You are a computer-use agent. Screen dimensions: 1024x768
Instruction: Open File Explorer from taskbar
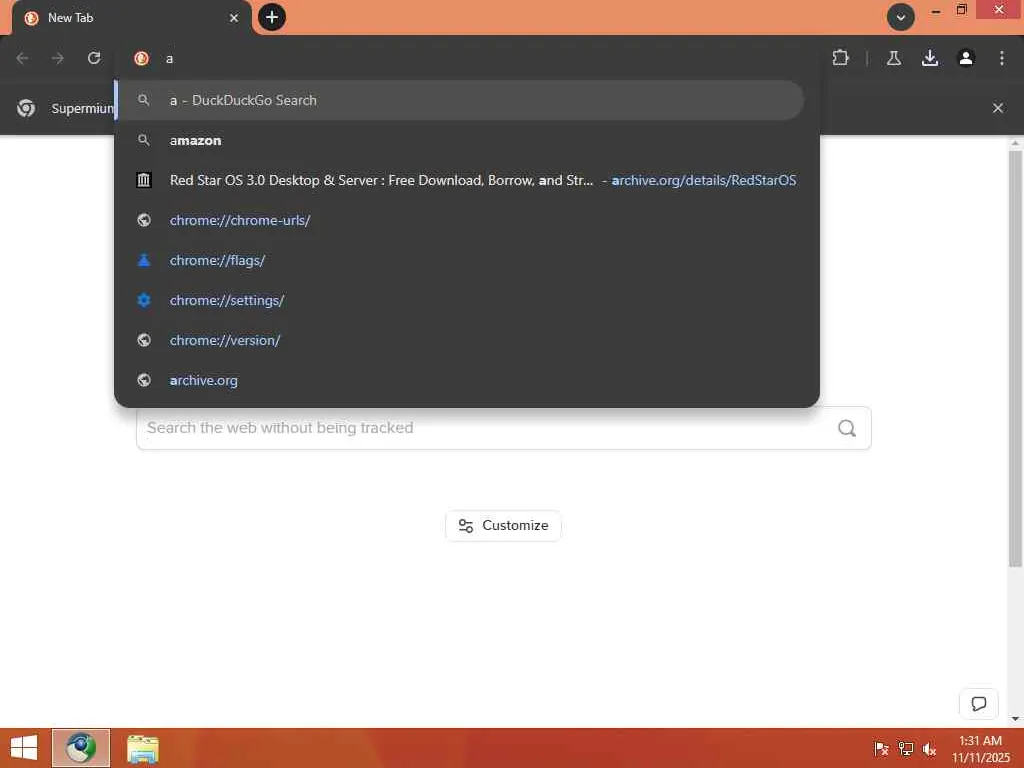pyautogui.click(x=142, y=748)
